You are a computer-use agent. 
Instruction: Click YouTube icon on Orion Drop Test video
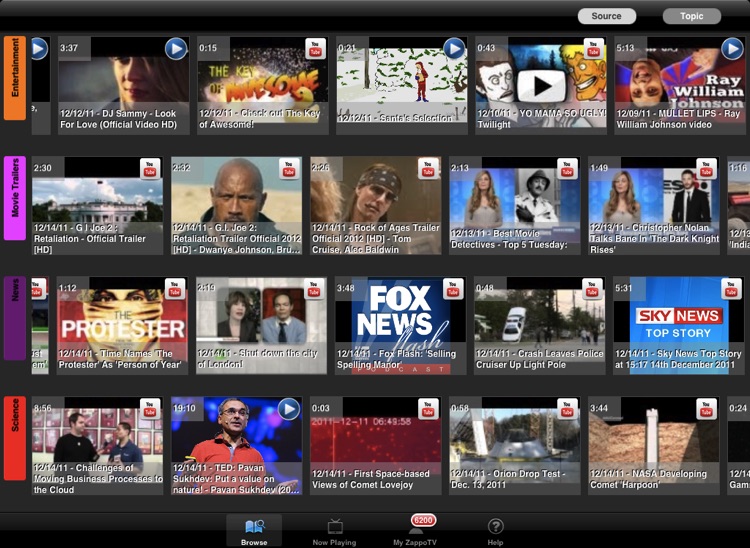567,409
